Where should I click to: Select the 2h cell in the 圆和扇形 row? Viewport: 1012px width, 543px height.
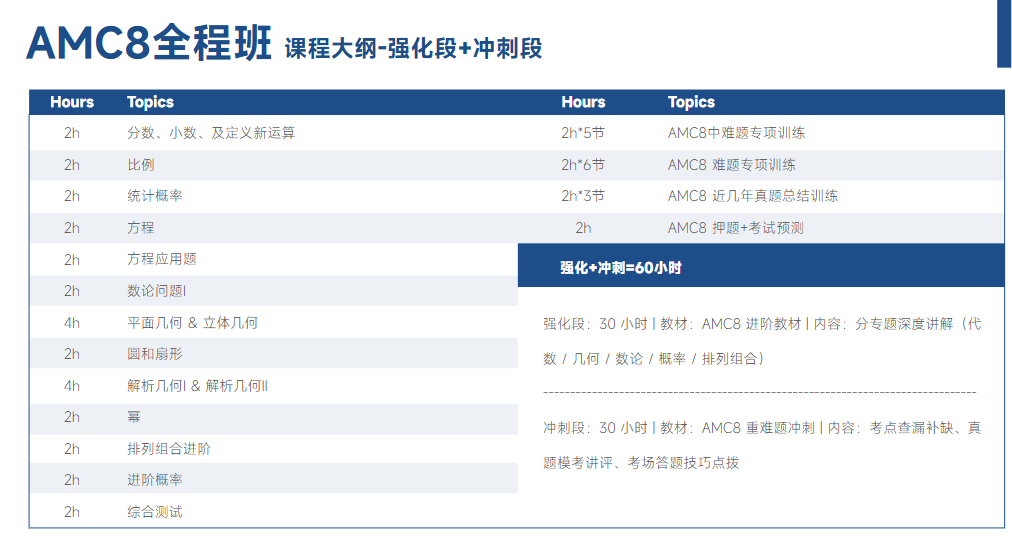(72, 354)
